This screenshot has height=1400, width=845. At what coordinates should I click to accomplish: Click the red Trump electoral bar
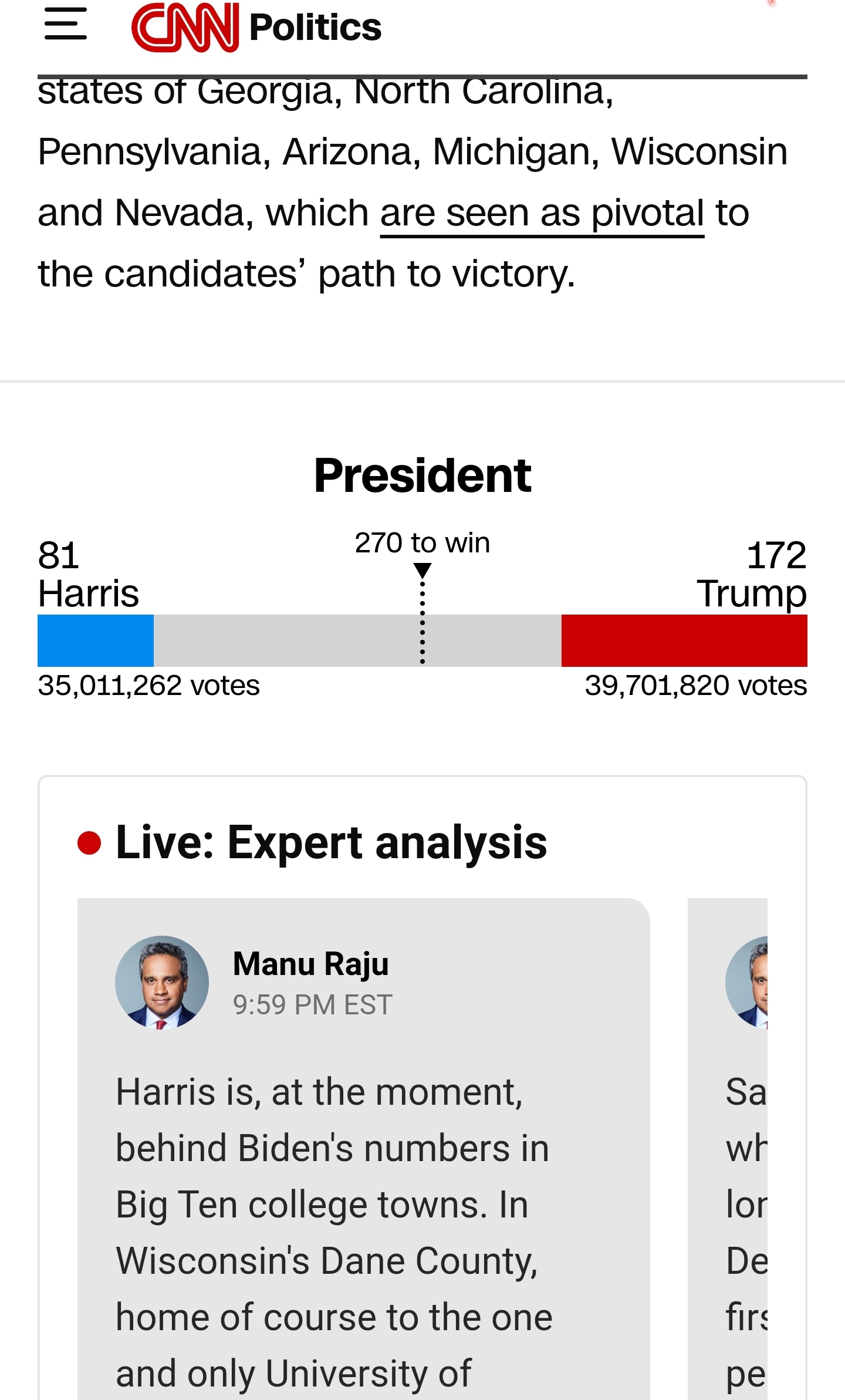(684, 640)
